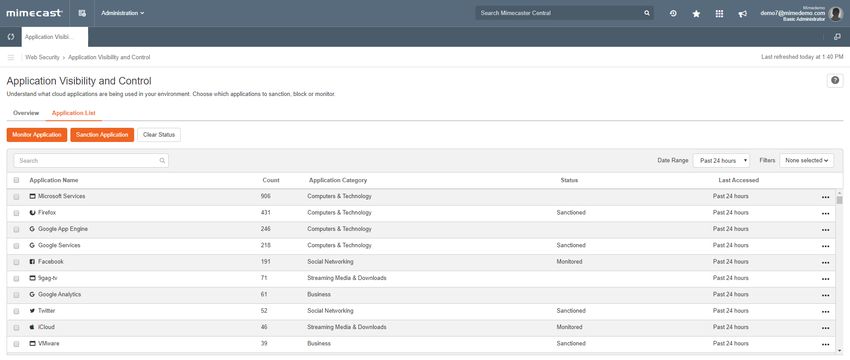Click the iCloud apple icon
850x360 pixels.
(x=33, y=327)
